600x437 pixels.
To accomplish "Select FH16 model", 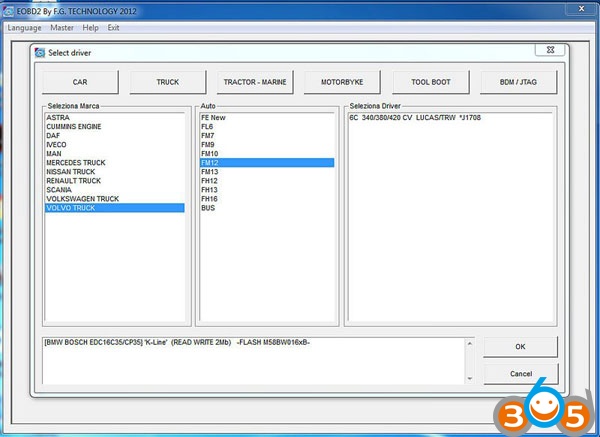I will click(x=267, y=199).
